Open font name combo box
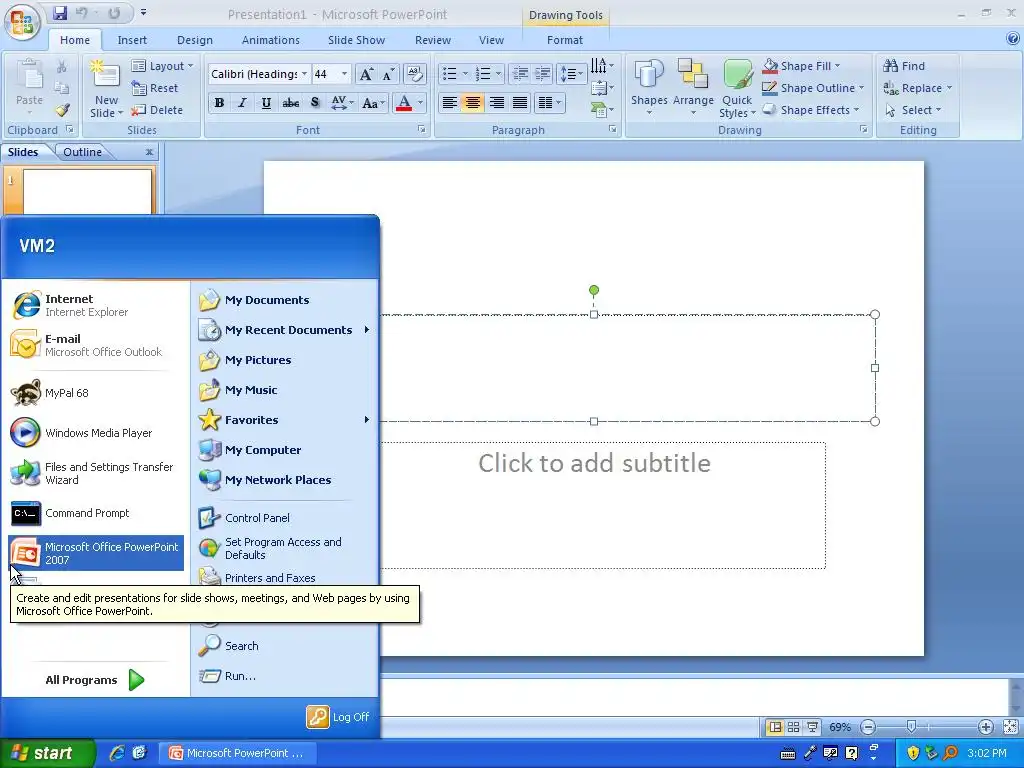 click(259, 74)
